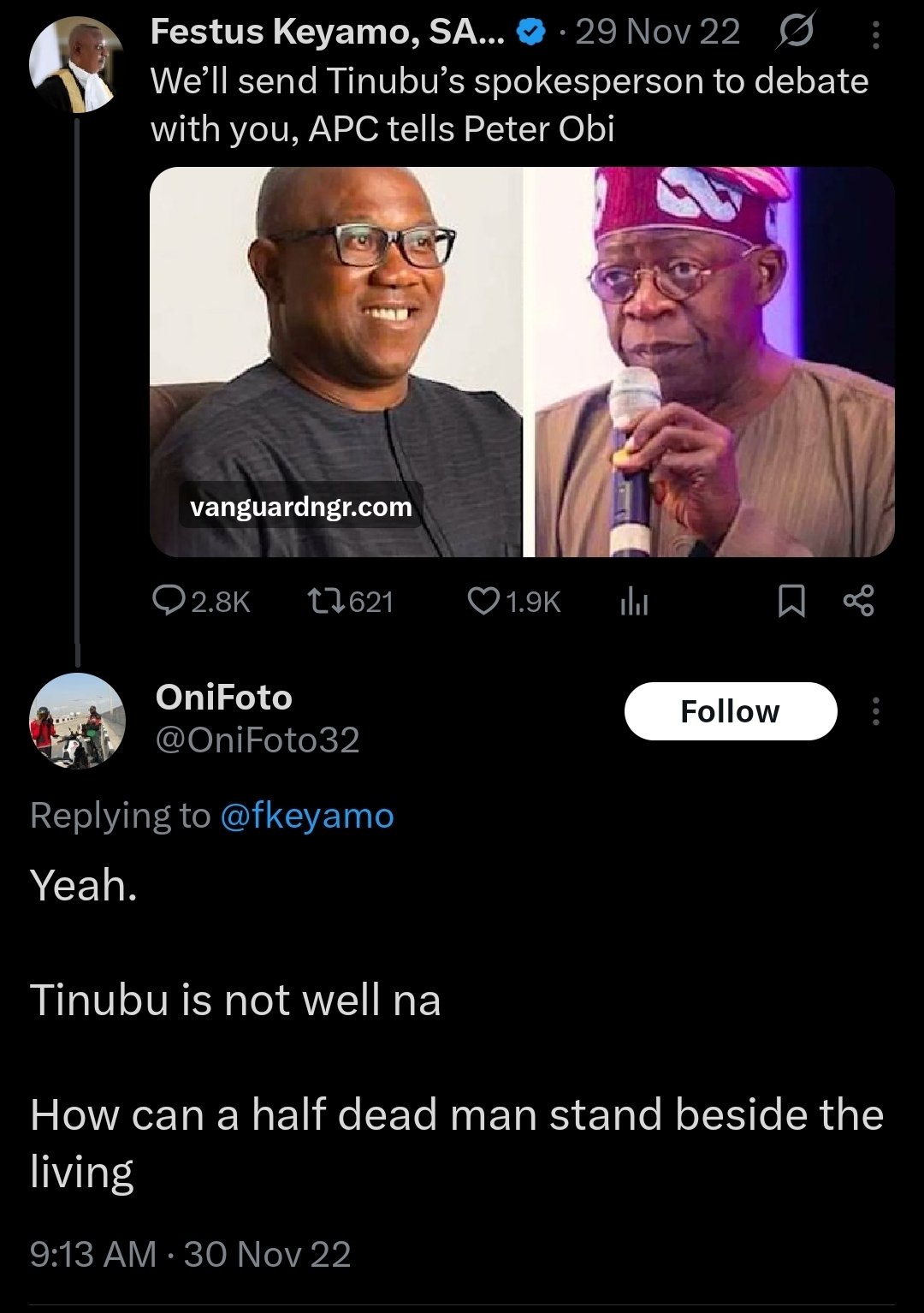Screen dimensions: 924x1313
Task: Open more options beside the Follow button
Action: pyautogui.click(x=875, y=711)
